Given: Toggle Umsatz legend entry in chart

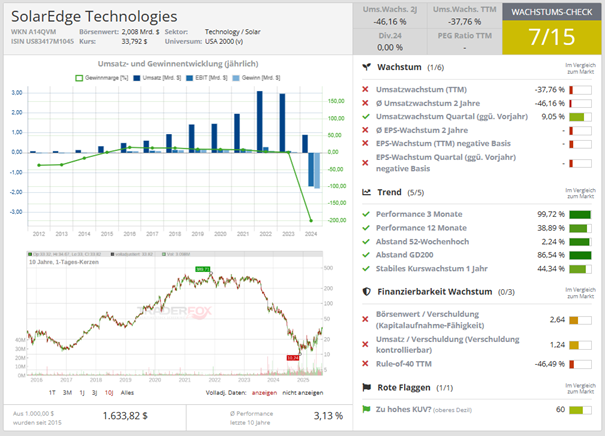Looking at the screenshot, I should [x=157, y=78].
